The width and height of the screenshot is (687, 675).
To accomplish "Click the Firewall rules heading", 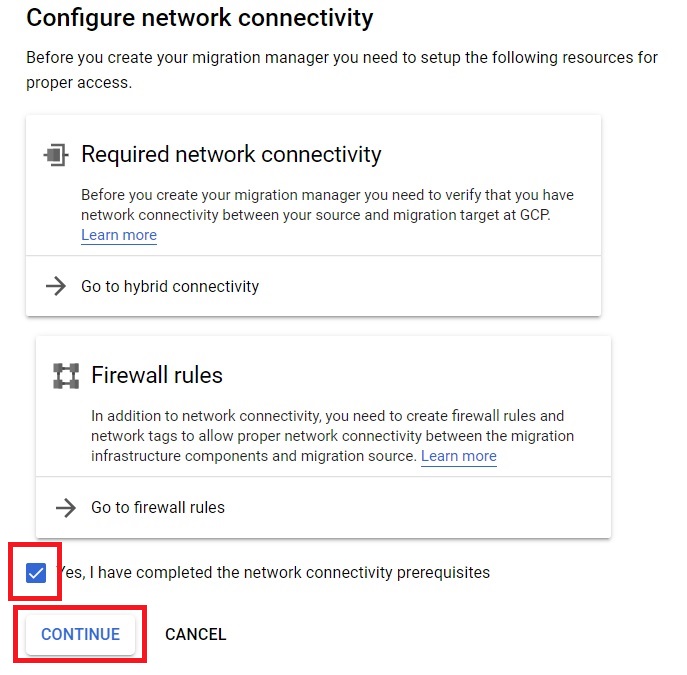I will (x=157, y=375).
